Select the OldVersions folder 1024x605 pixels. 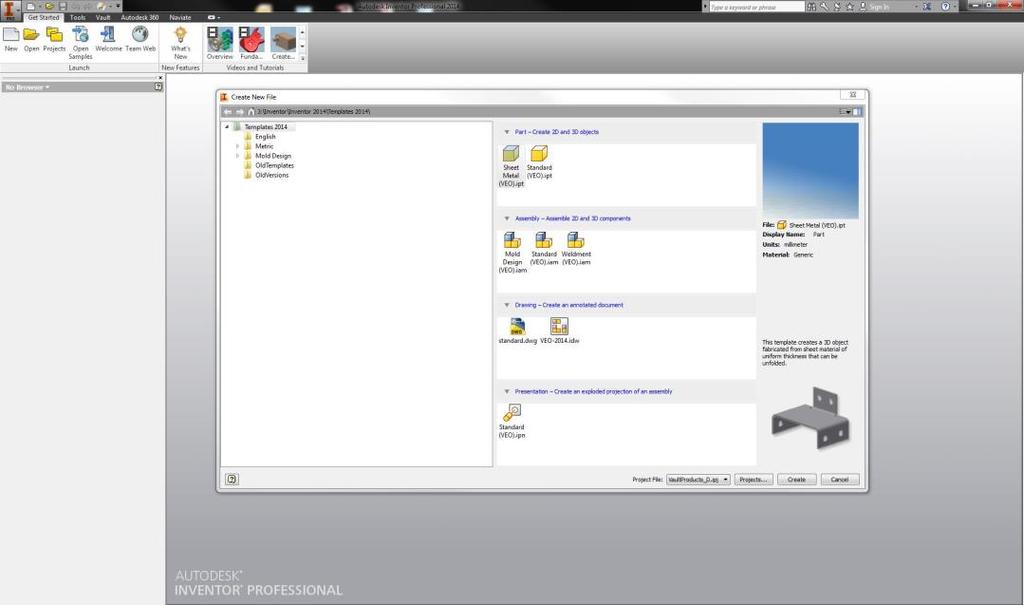272,175
